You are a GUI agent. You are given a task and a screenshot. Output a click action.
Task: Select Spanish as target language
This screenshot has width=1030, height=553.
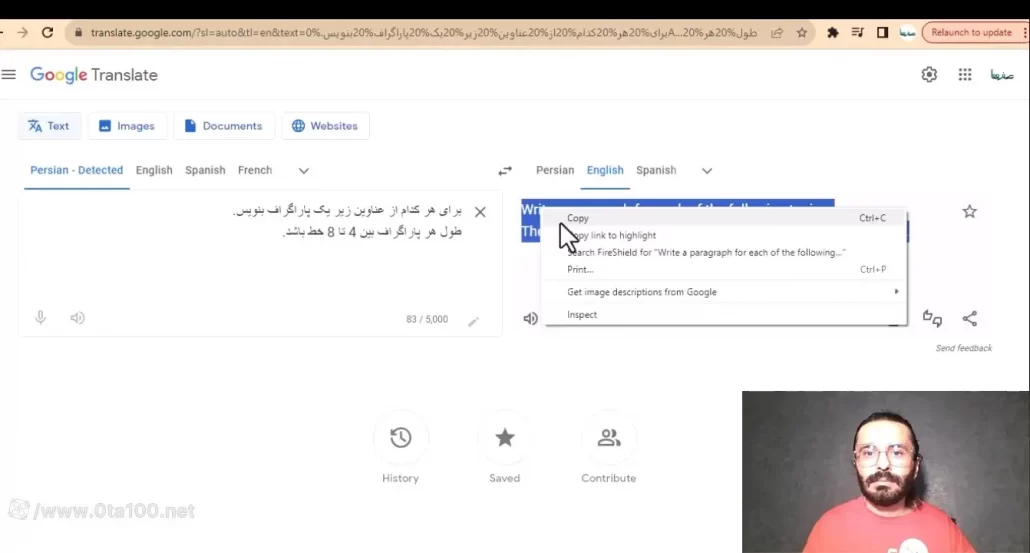[656, 170]
